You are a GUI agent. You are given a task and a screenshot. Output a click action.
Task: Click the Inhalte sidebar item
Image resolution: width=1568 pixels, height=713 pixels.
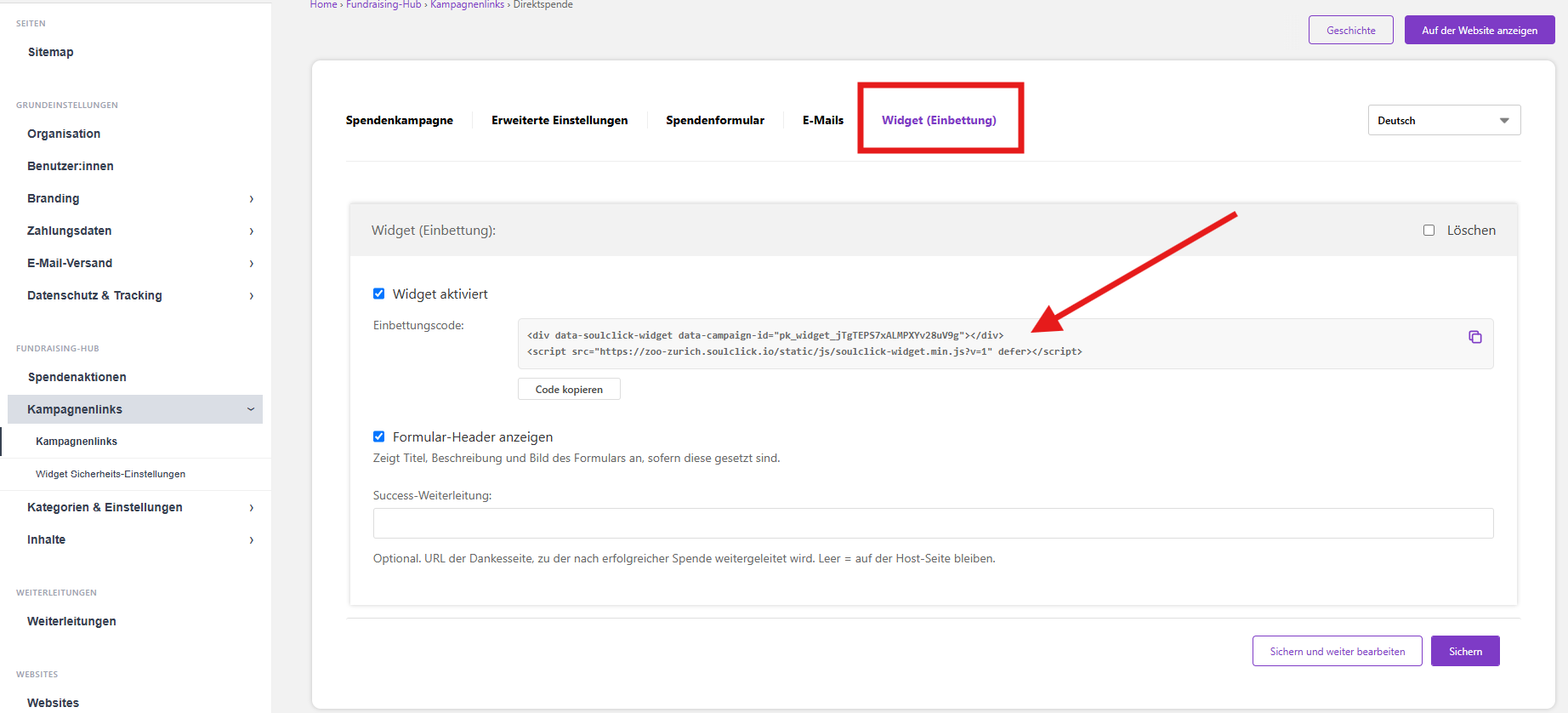pyautogui.click(x=46, y=539)
